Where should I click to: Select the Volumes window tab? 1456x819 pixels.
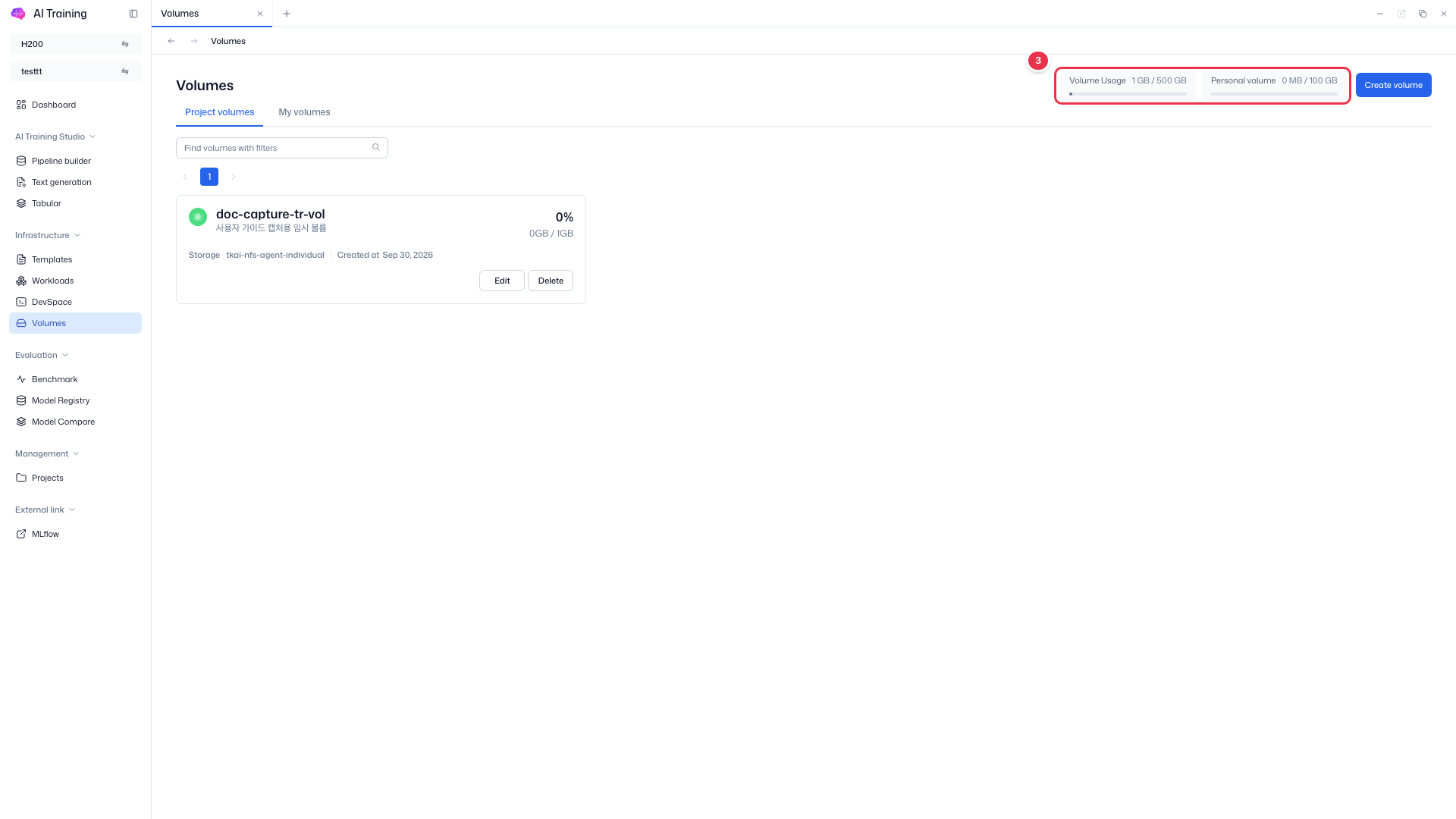click(x=212, y=14)
